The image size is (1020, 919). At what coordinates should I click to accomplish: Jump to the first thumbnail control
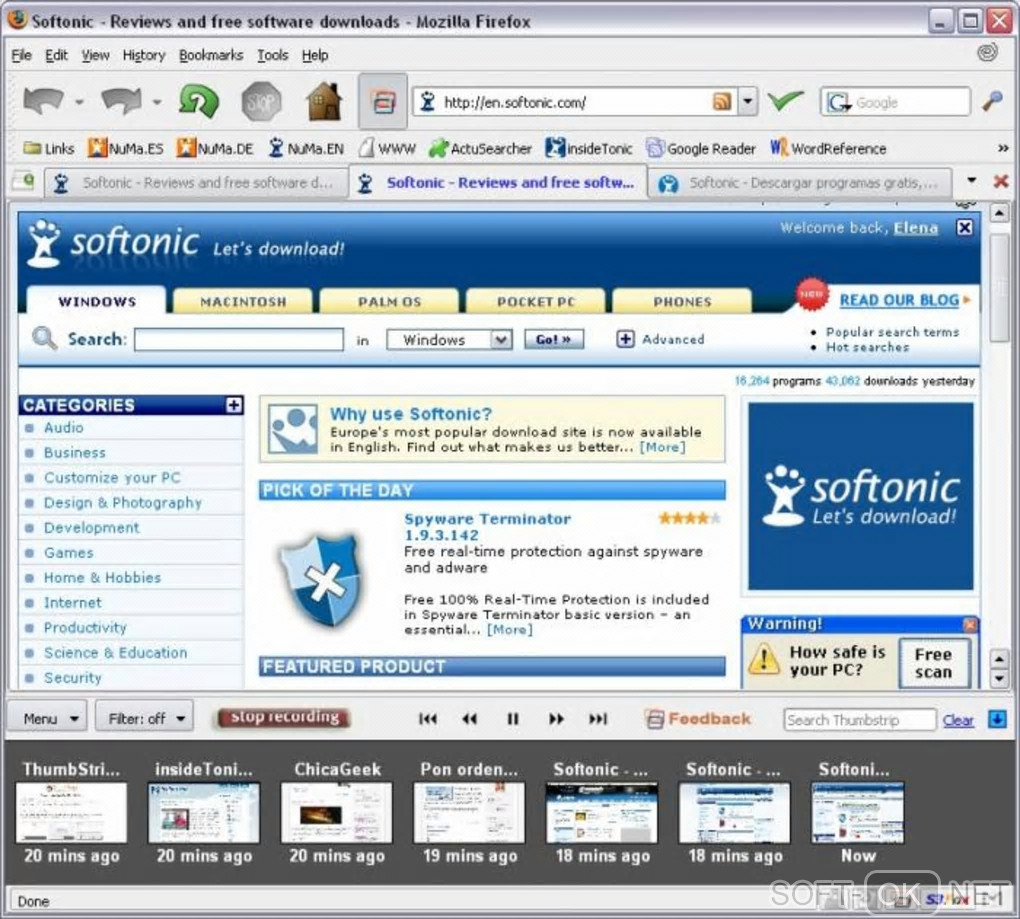[x=428, y=719]
